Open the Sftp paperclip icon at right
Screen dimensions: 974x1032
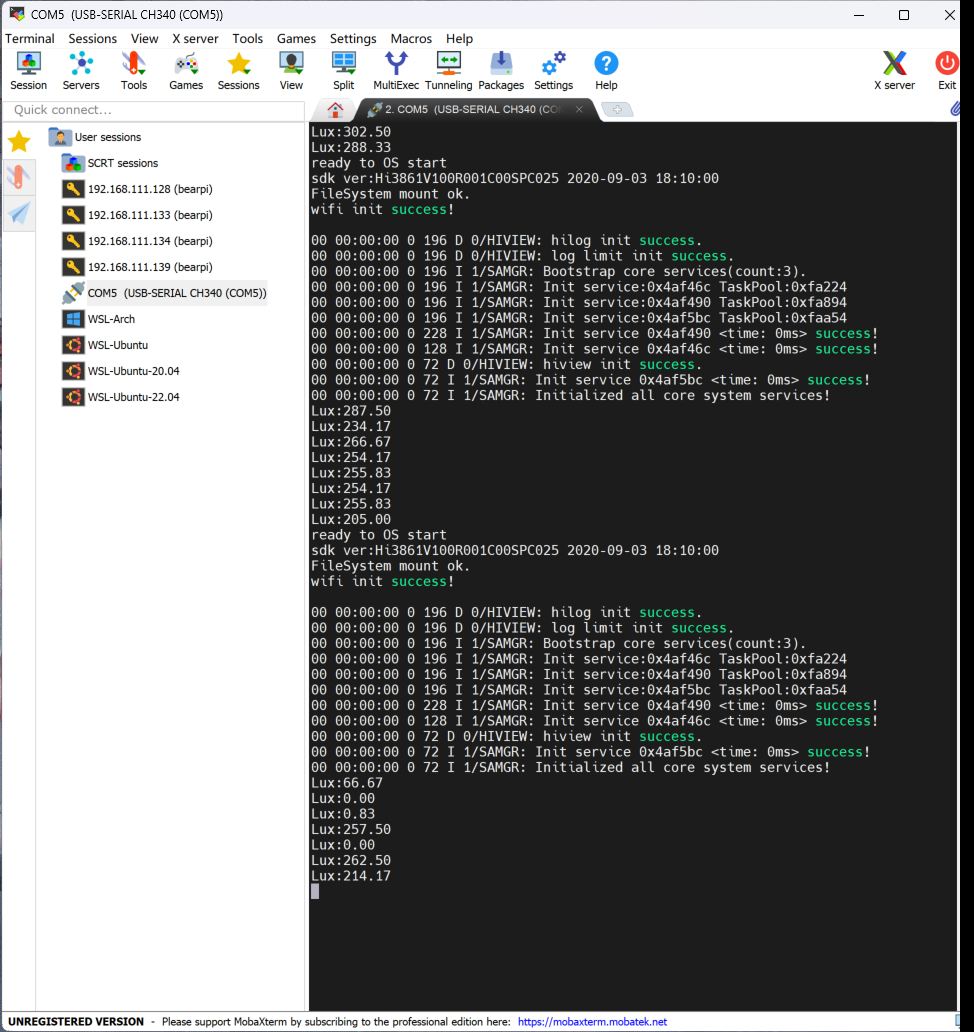click(x=956, y=108)
